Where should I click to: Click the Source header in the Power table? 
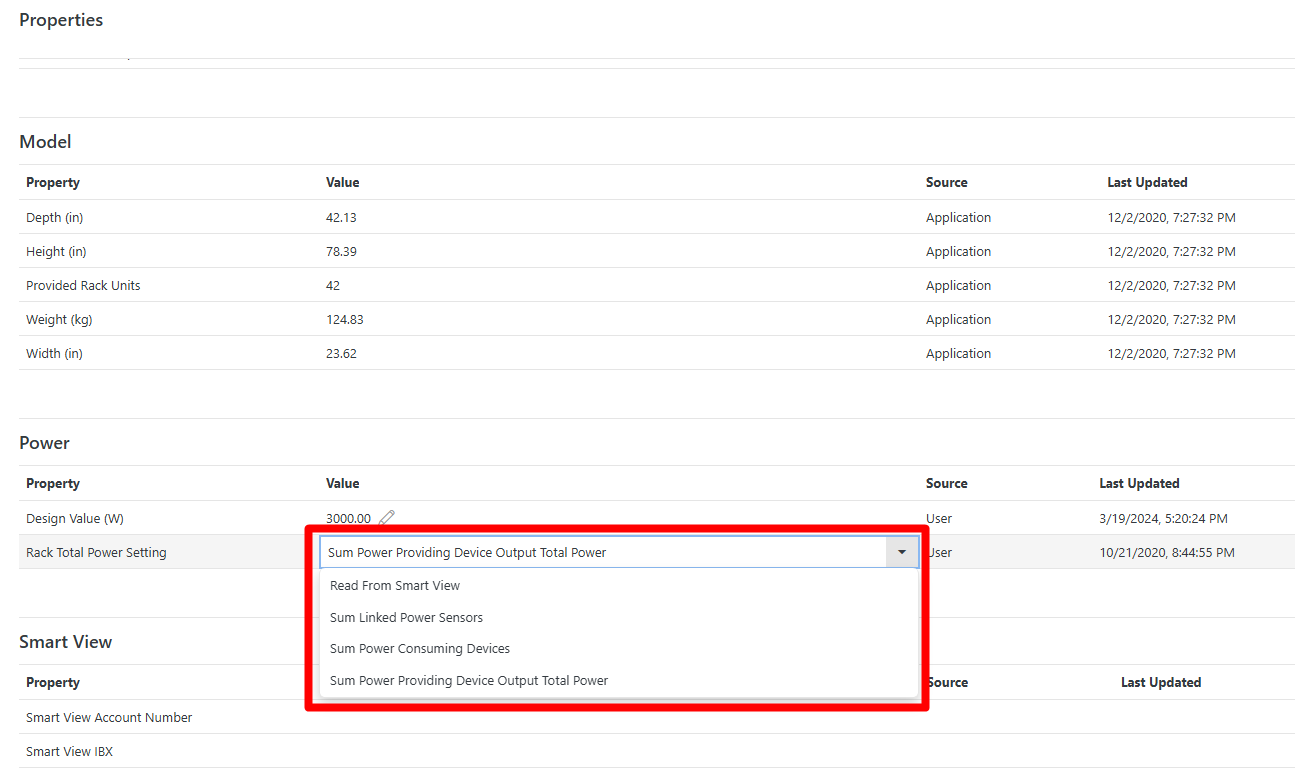tap(946, 484)
